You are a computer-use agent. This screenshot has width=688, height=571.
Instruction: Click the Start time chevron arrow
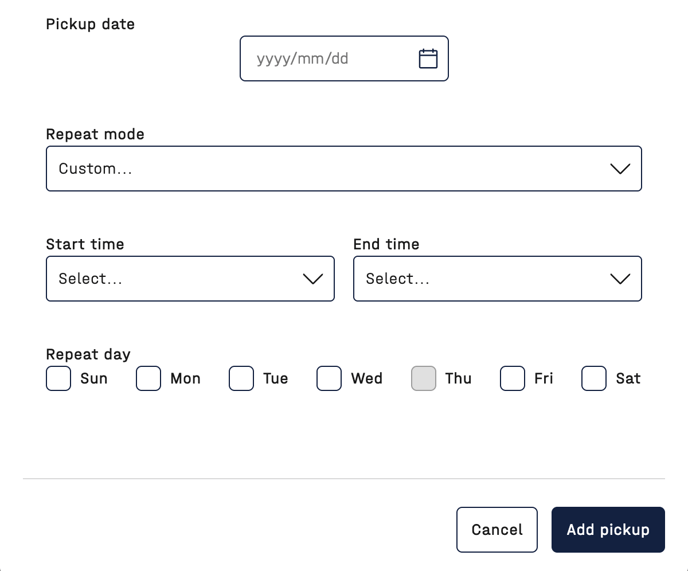pos(313,279)
